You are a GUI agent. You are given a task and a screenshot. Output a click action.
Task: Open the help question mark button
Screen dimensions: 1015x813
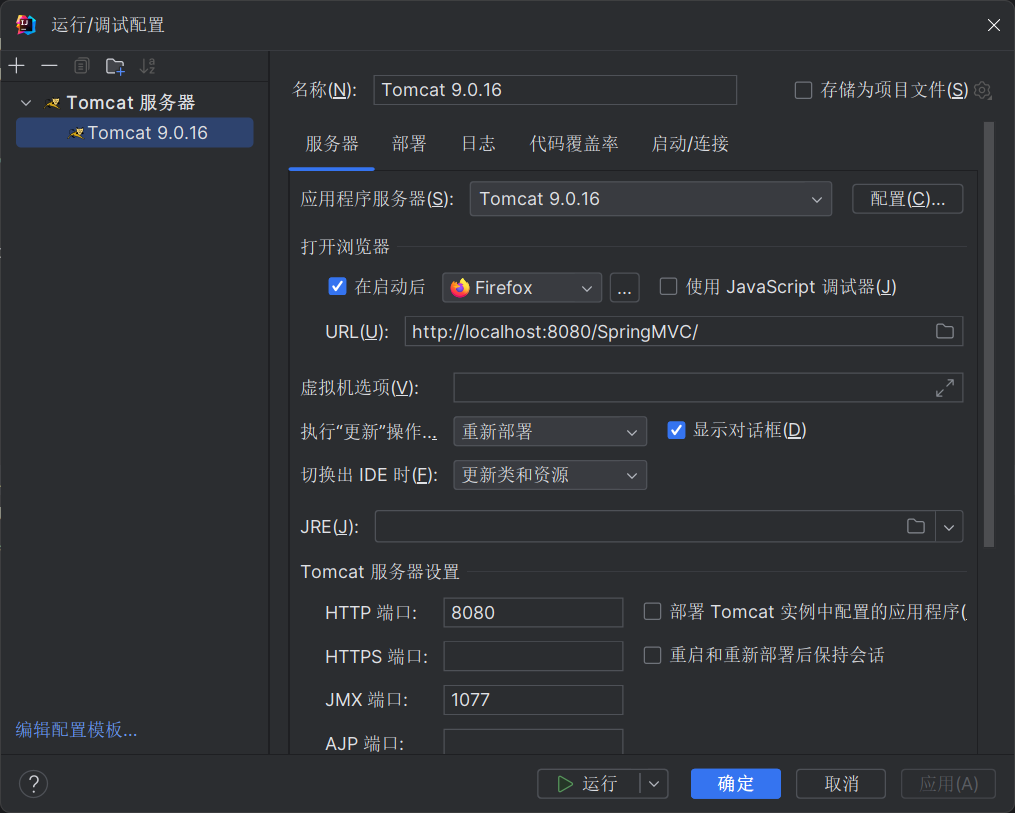tap(34, 784)
